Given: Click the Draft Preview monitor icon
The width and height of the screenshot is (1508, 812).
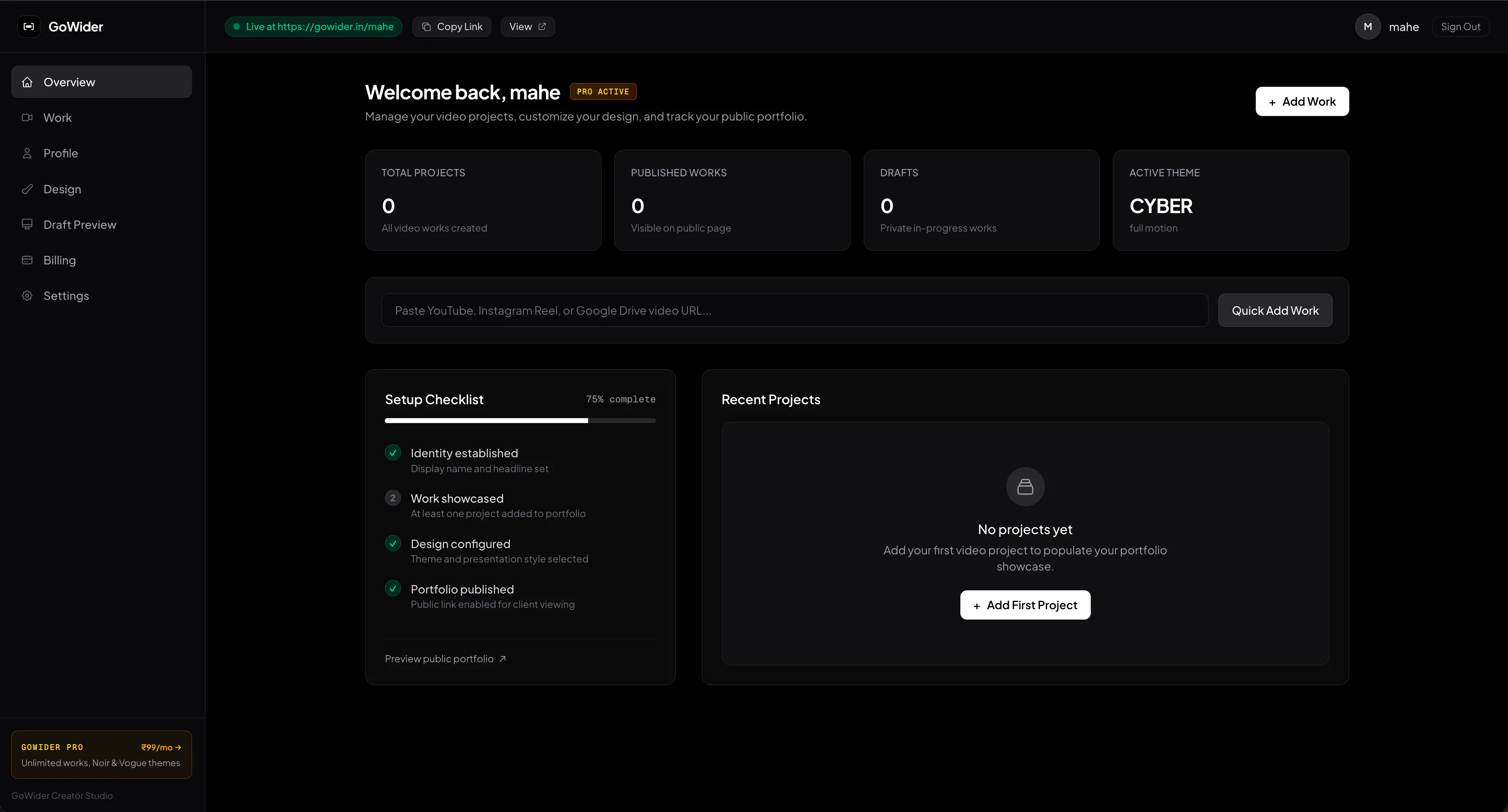Looking at the screenshot, I should (x=27, y=224).
